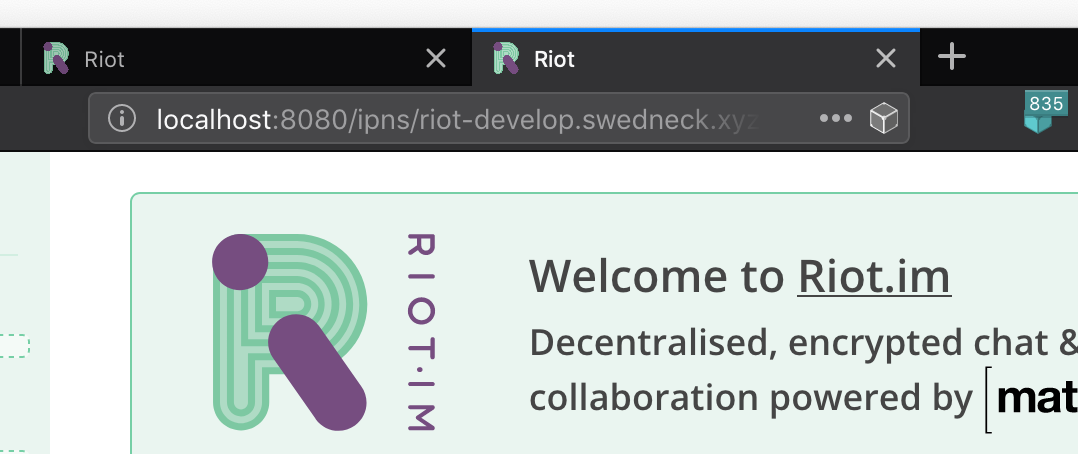
Task: Close the active Riot tab
Action: [x=886, y=58]
